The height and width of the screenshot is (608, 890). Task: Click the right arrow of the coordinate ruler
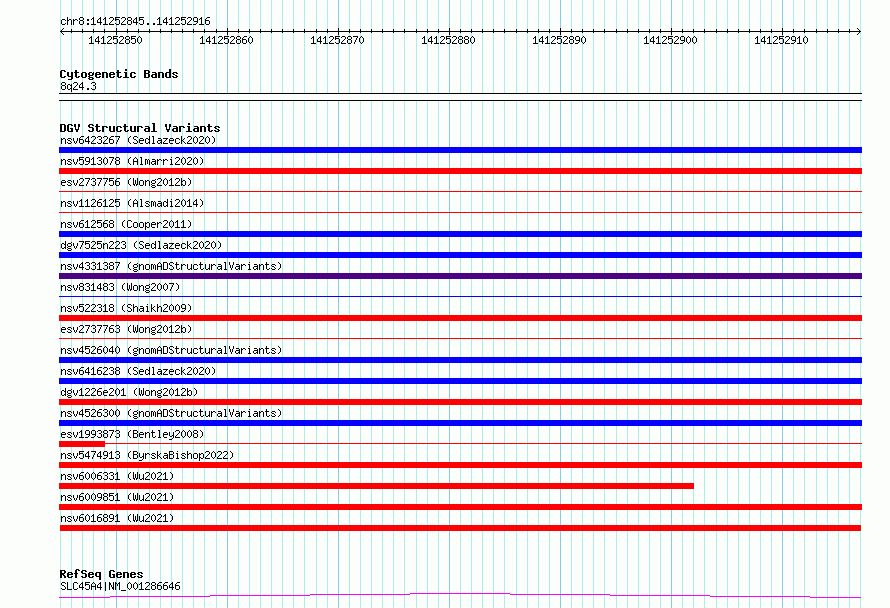[x=859, y=31]
